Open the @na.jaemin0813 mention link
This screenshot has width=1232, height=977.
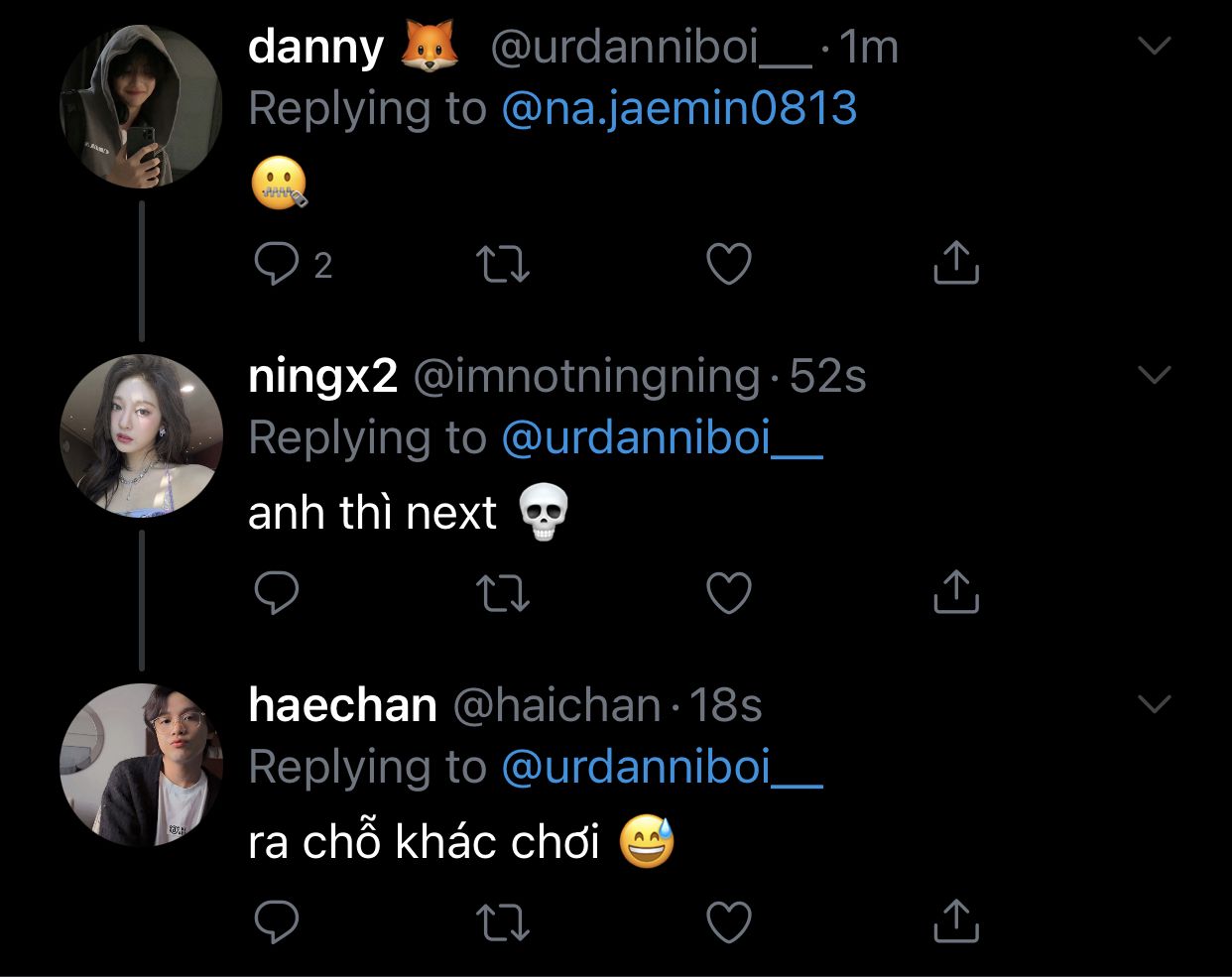678,108
